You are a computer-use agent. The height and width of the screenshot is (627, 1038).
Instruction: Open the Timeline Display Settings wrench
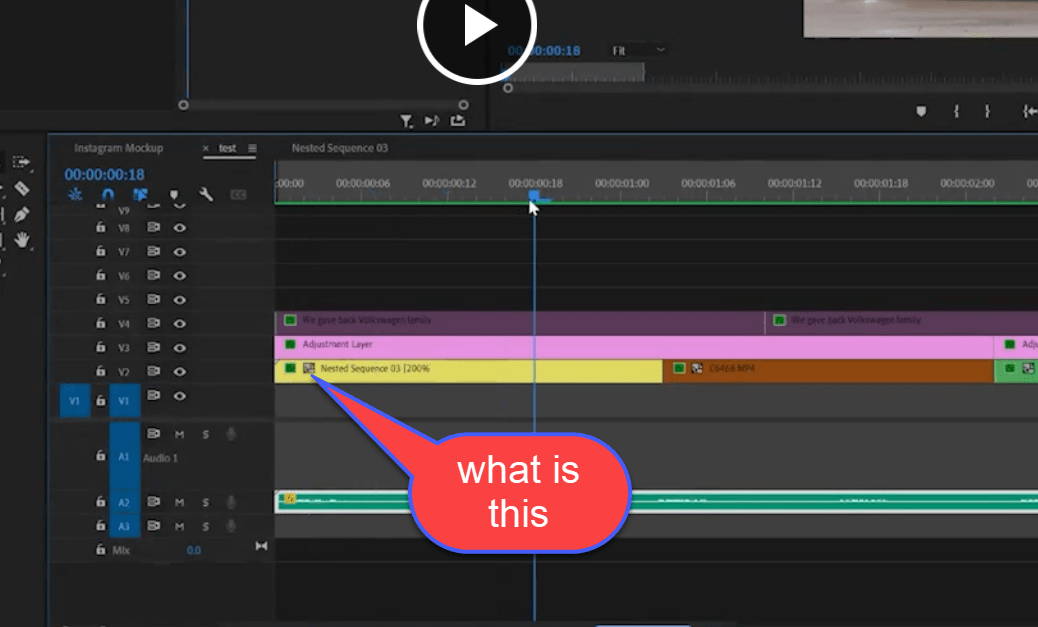[x=207, y=194]
